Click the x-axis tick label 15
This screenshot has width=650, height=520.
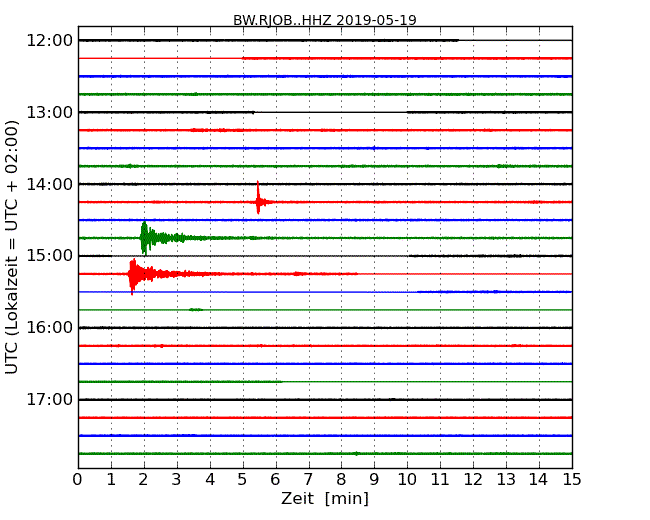click(x=572, y=479)
